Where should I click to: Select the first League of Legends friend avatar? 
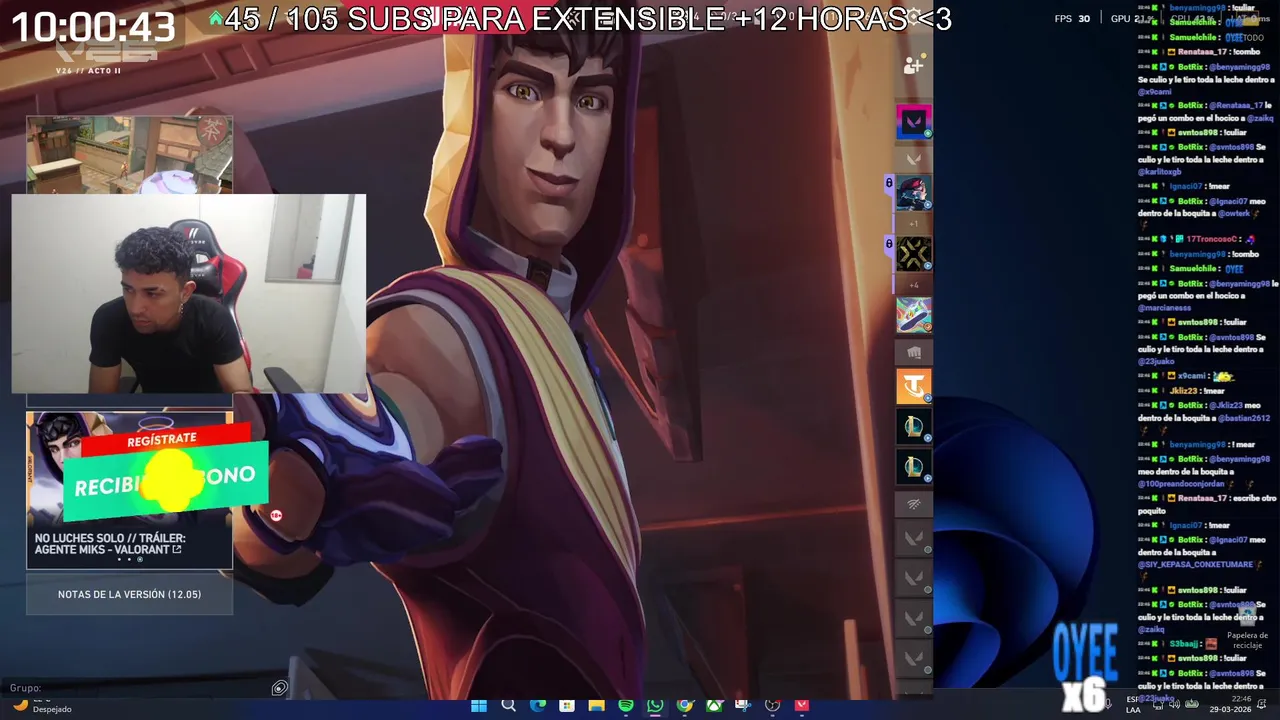point(913,426)
